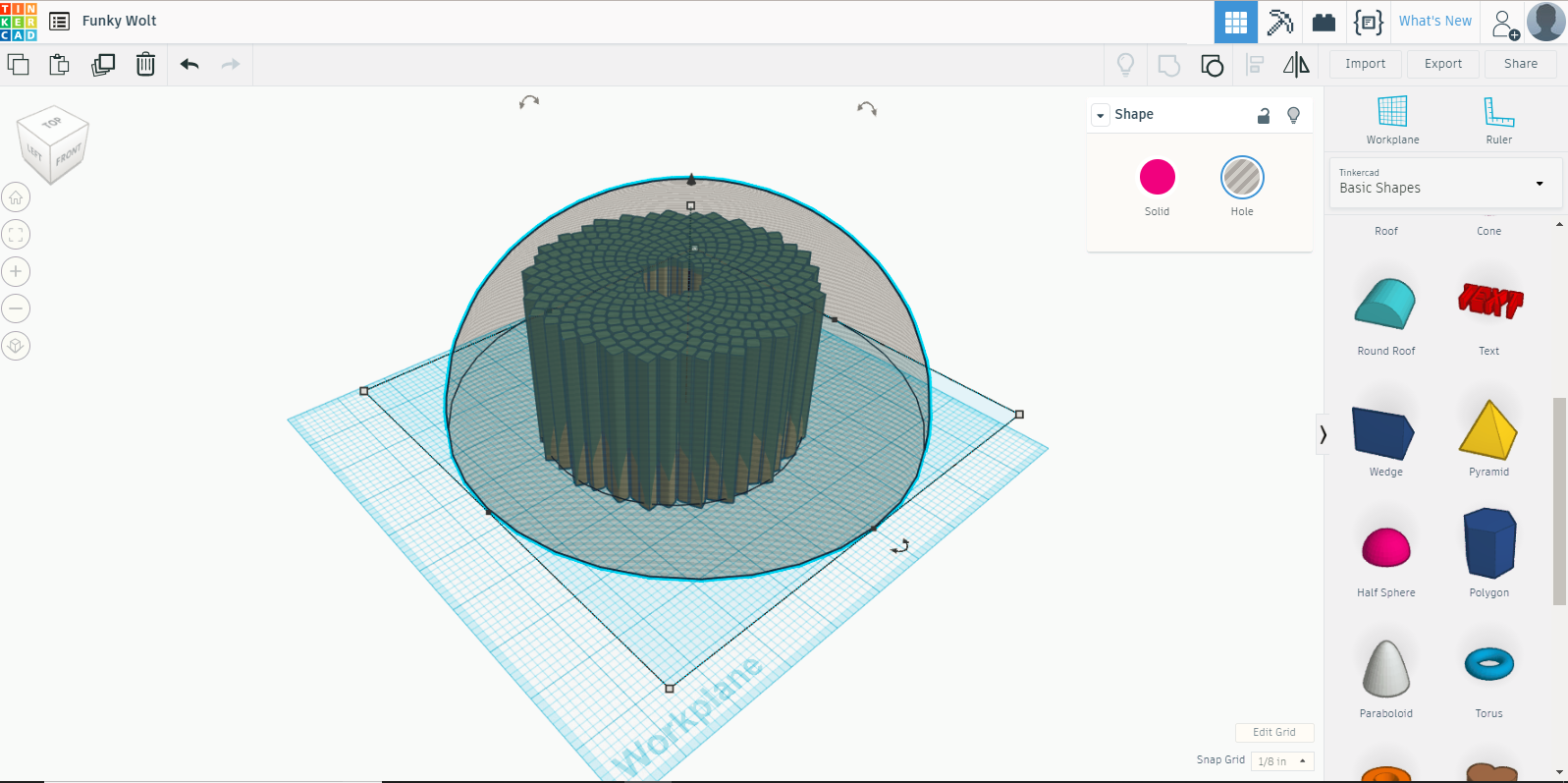1568x783 pixels.
Task: Click the Align tool icon
Action: [x=1255, y=66]
